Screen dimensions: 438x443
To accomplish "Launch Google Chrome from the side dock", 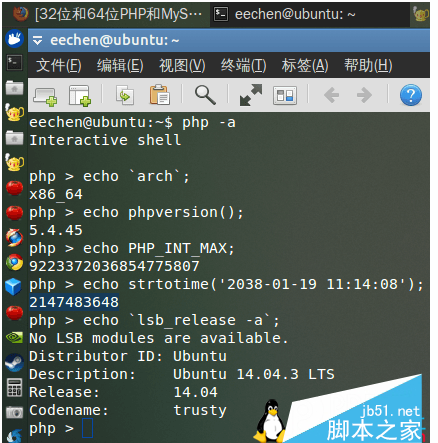I will [14, 263].
